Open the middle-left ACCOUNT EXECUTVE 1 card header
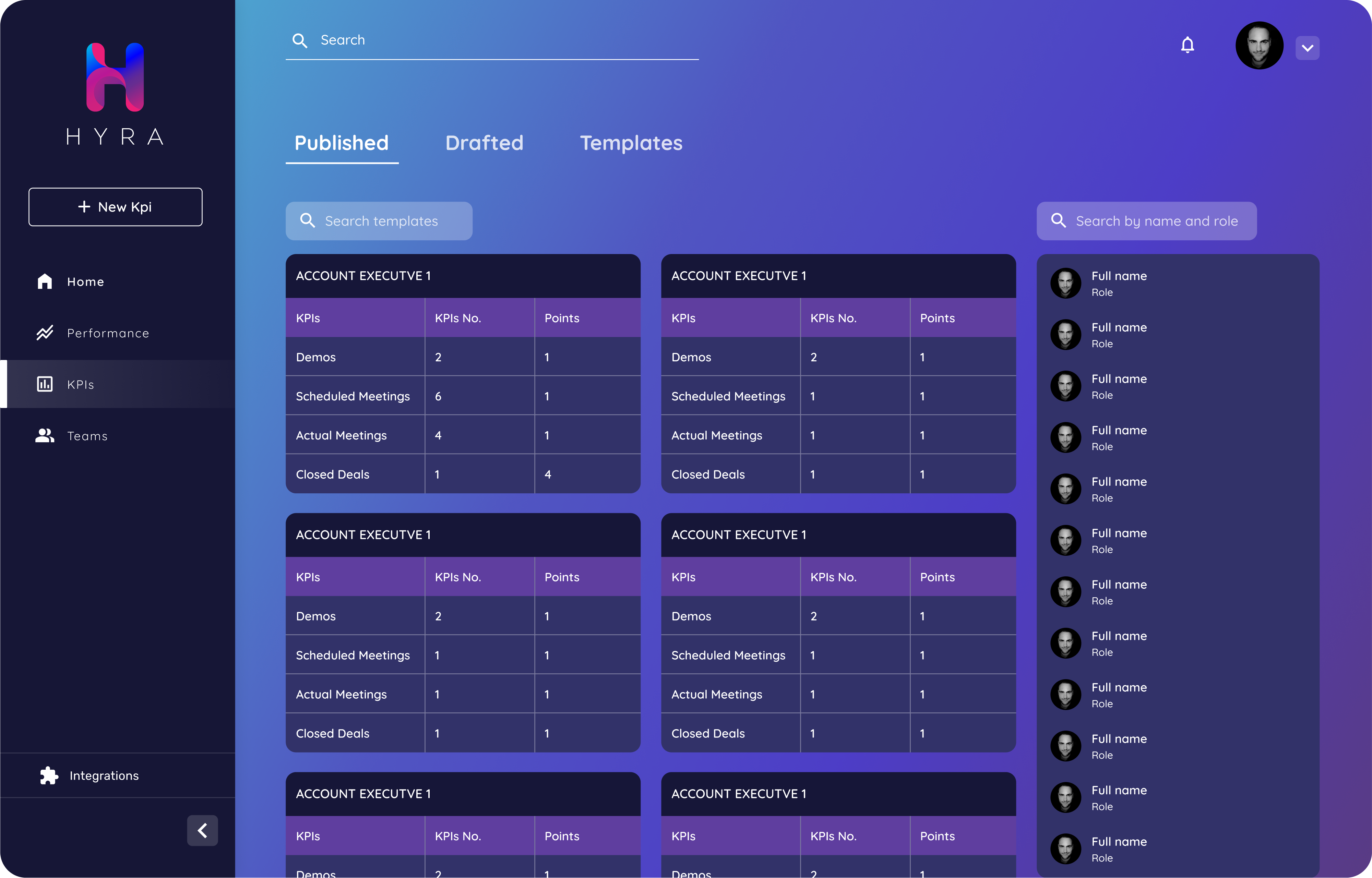The image size is (1372, 878). [x=463, y=535]
